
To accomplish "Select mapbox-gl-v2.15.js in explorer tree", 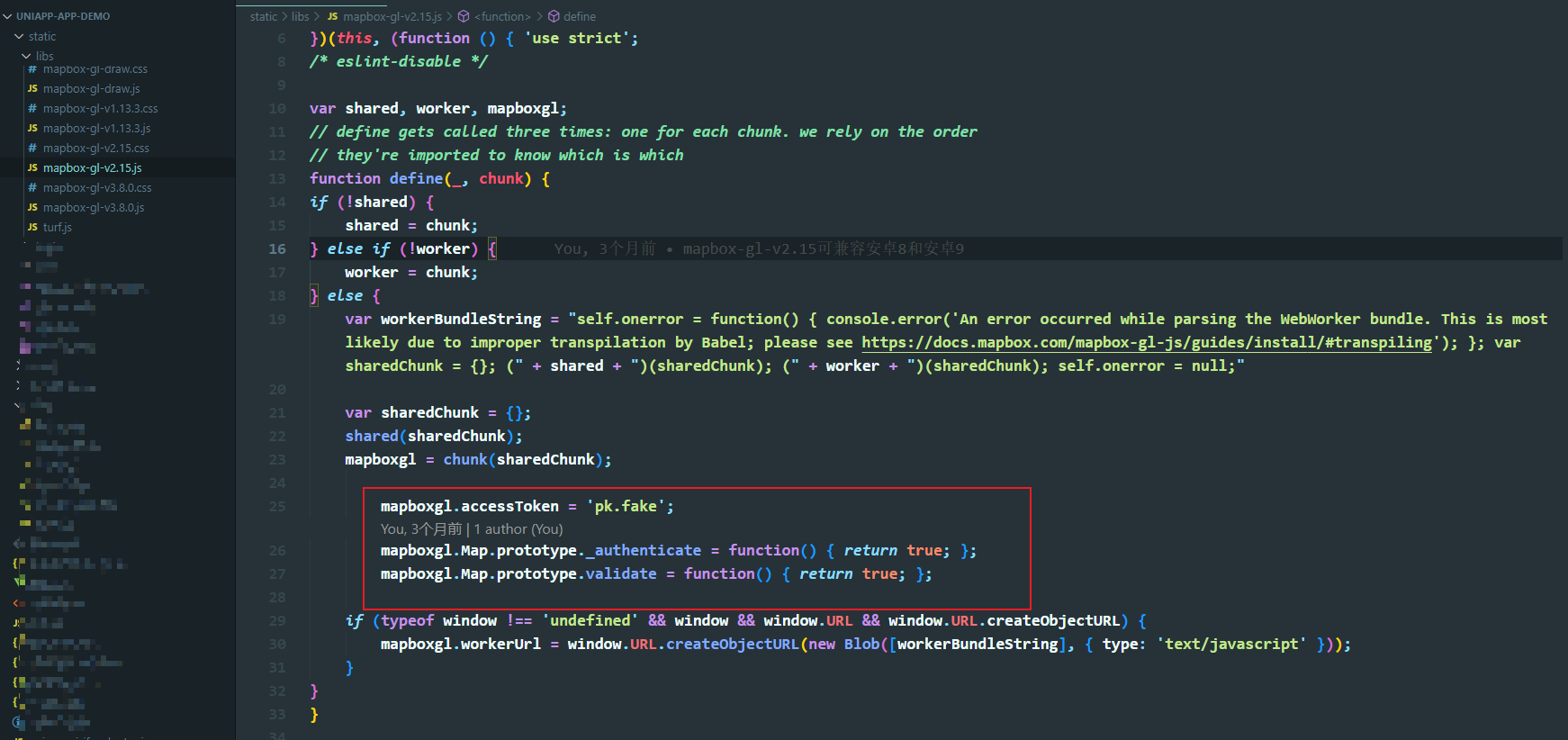I will 92,167.
